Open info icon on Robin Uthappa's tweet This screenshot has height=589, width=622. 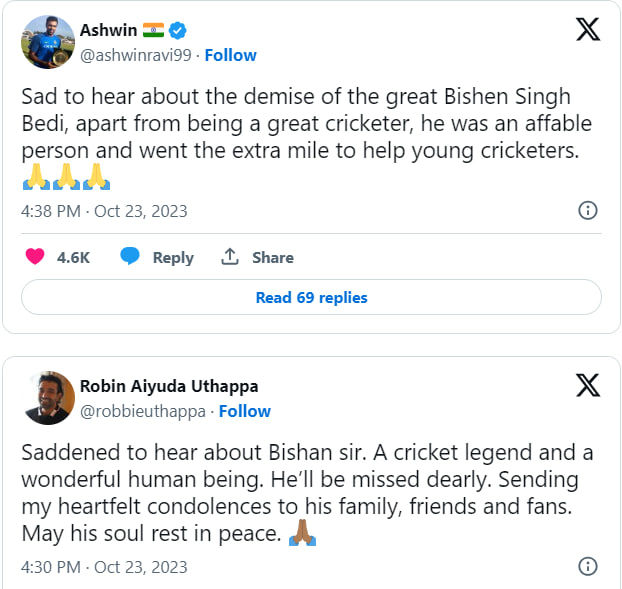pyautogui.click(x=588, y=566)
